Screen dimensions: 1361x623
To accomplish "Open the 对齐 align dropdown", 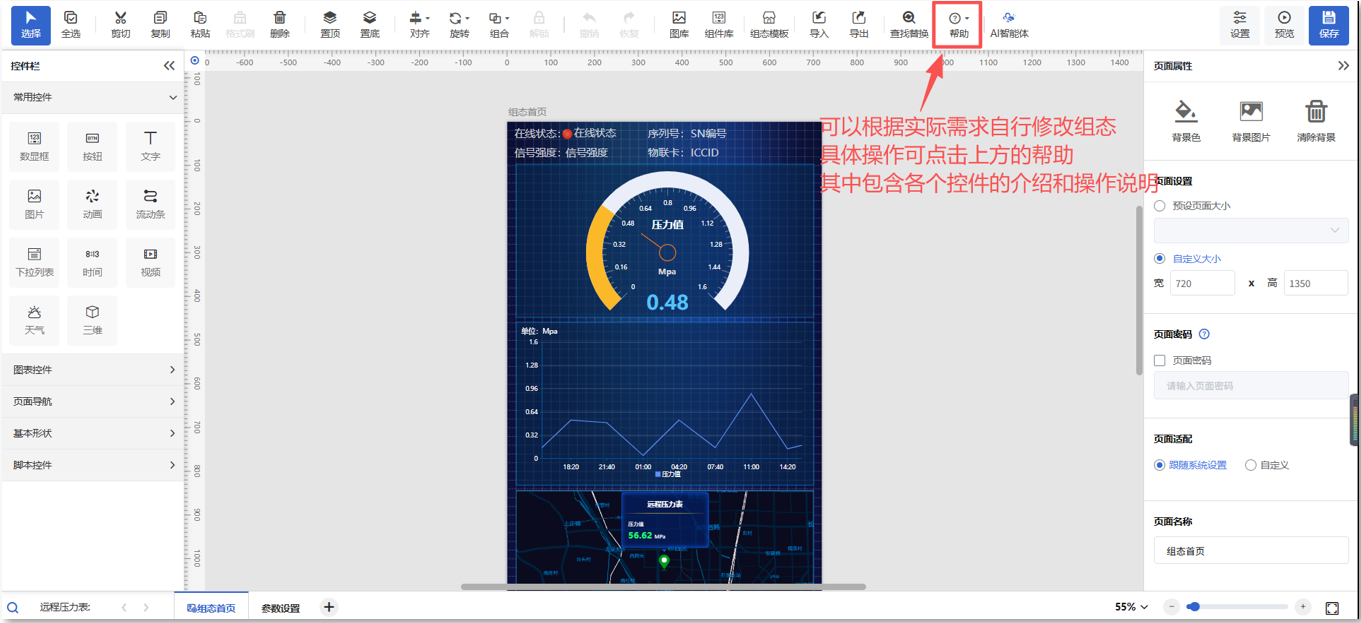I will click(420, 25).
